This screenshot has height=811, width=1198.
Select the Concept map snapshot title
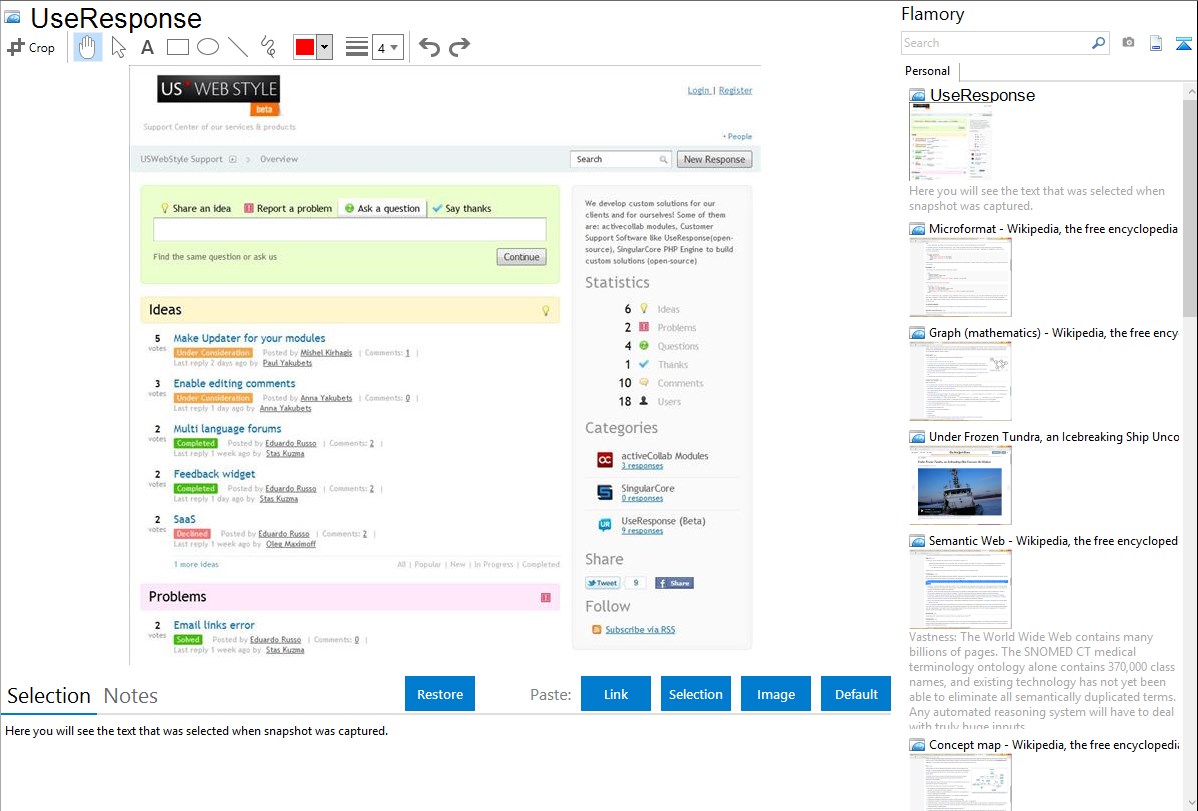point(1053,744)
